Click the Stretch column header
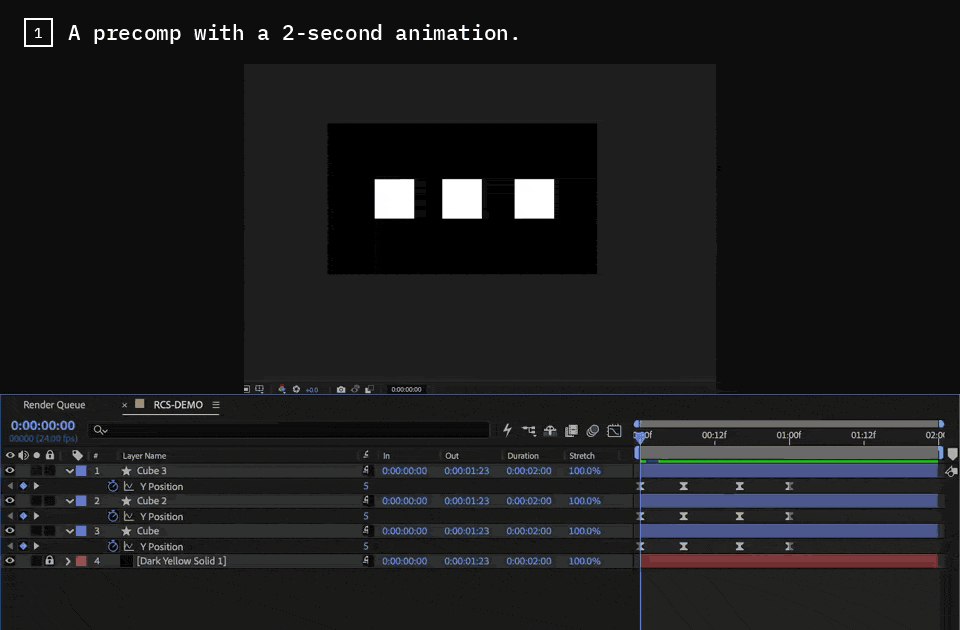The width and height of the screenshot is (960, 630). point(582,456)
